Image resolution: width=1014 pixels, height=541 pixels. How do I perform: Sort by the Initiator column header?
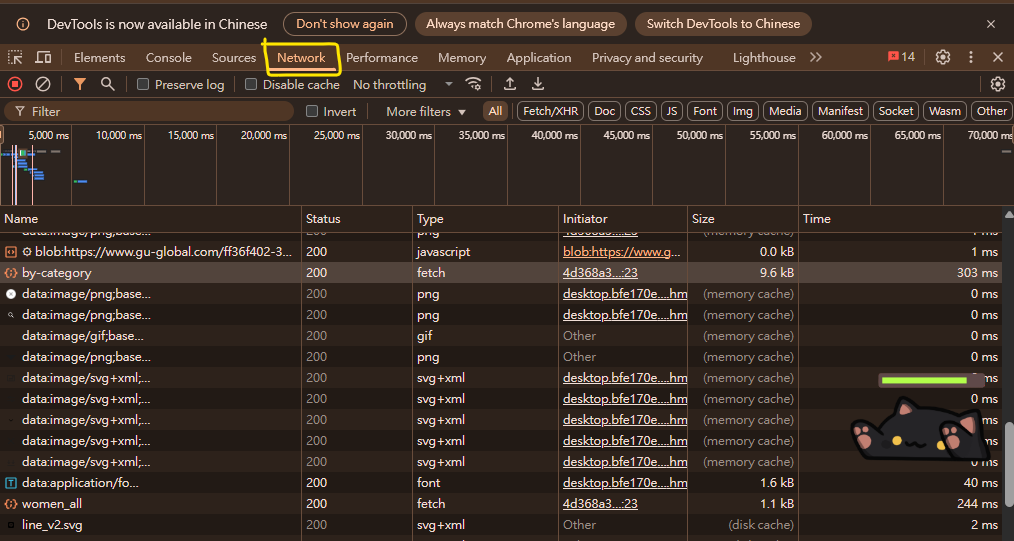623,218
